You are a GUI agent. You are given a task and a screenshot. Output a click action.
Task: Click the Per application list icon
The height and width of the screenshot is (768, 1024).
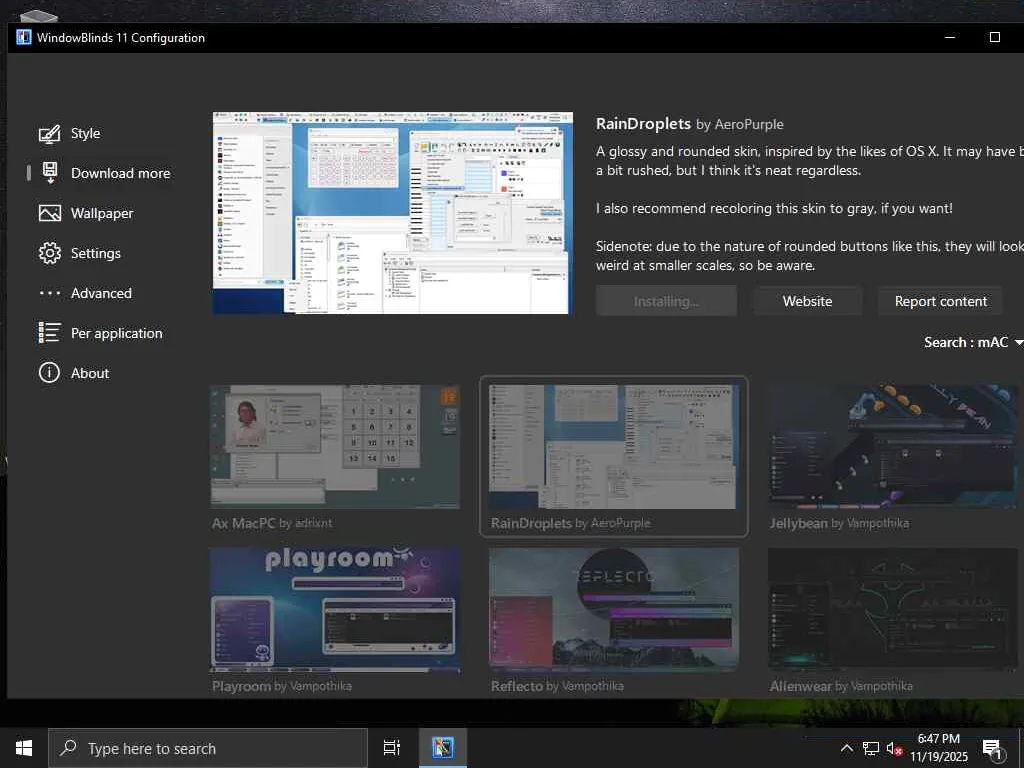click(50, 333)
